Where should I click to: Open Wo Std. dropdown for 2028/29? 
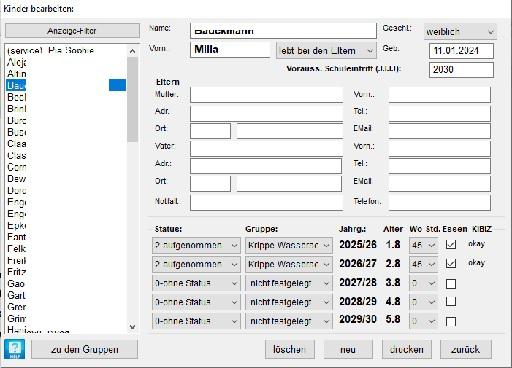coord(423,302)
